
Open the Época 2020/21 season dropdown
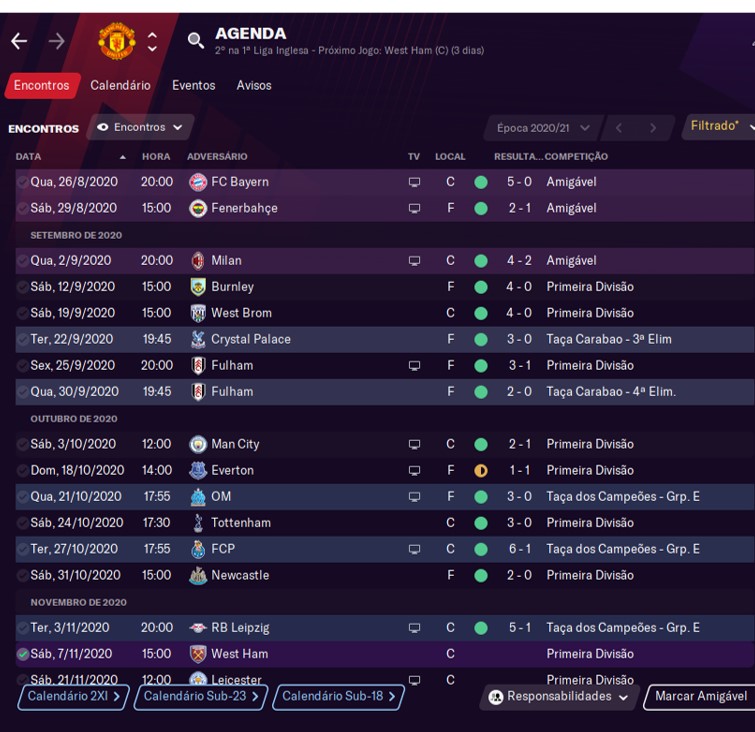[x=546, y=128]
